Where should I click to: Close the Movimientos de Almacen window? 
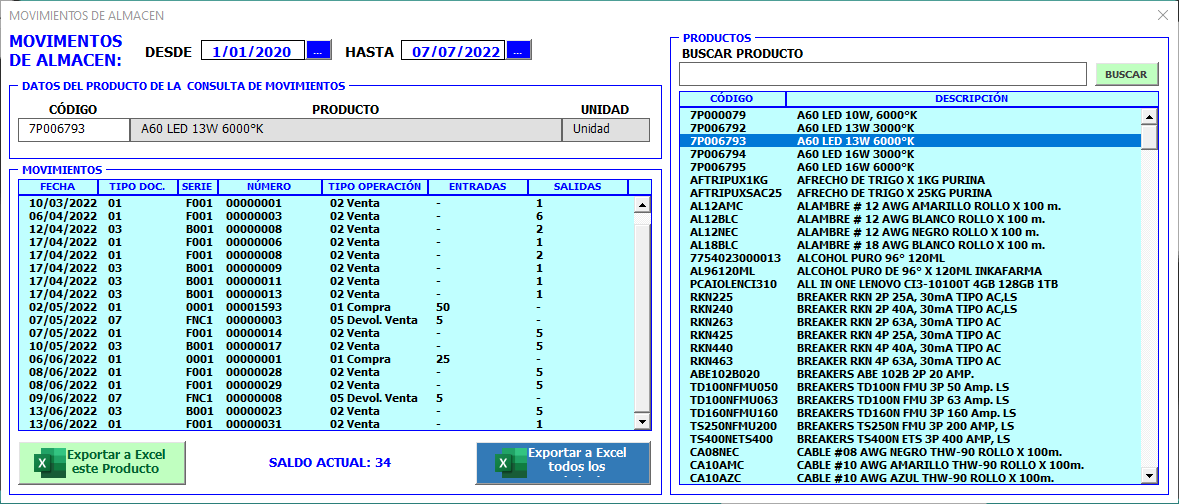(x=1162, y=14)
